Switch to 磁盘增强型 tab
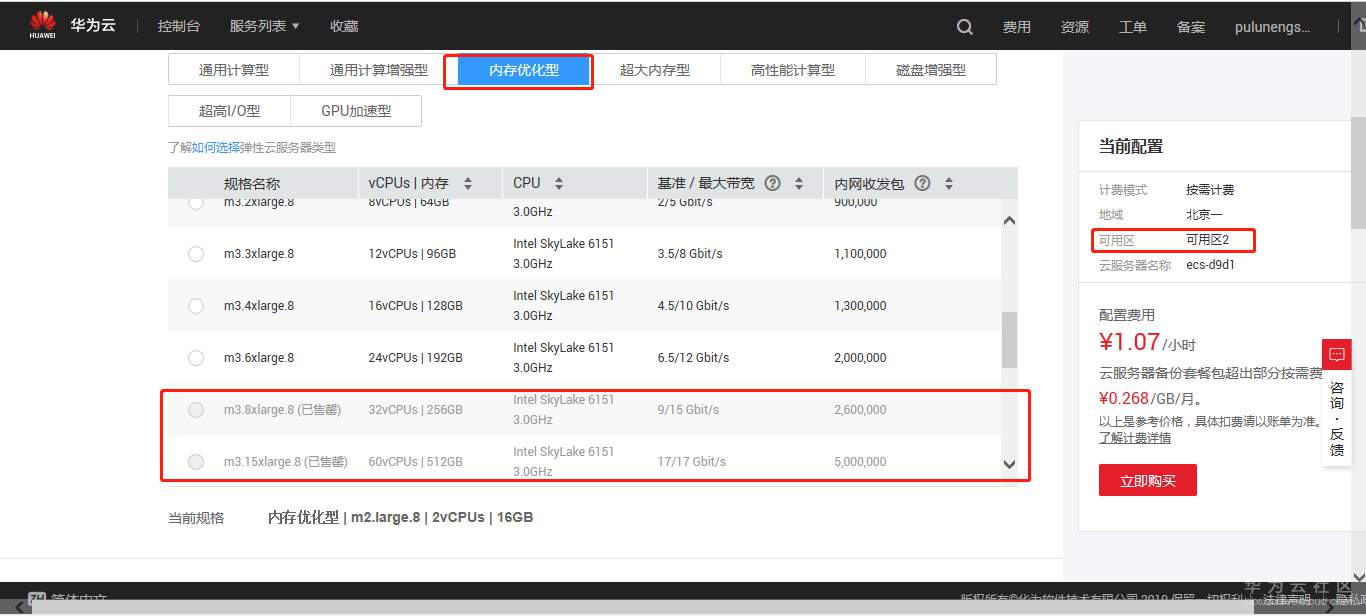 931,70
